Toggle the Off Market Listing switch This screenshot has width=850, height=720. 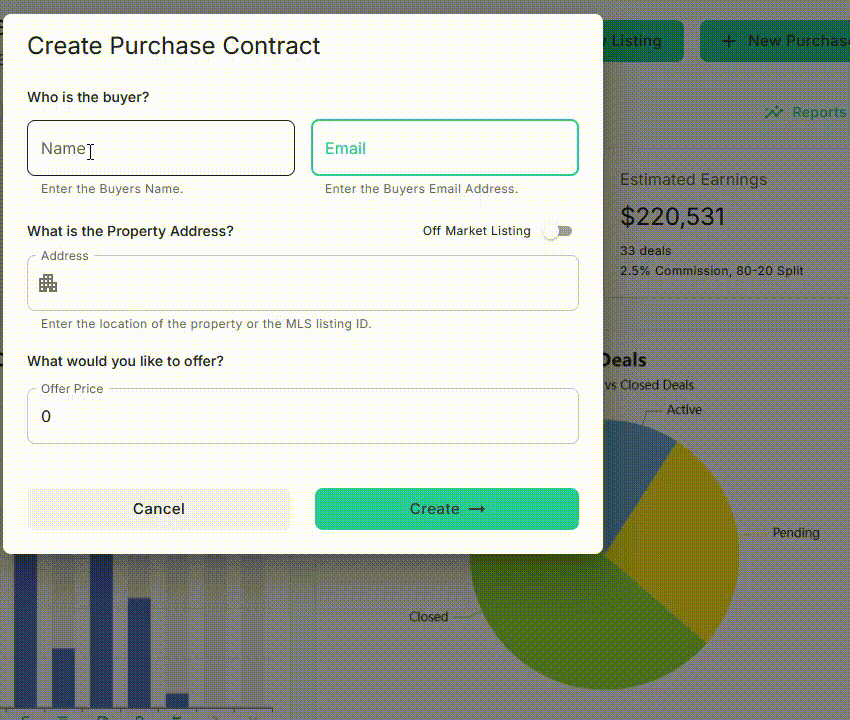click(x=557, y=231)
